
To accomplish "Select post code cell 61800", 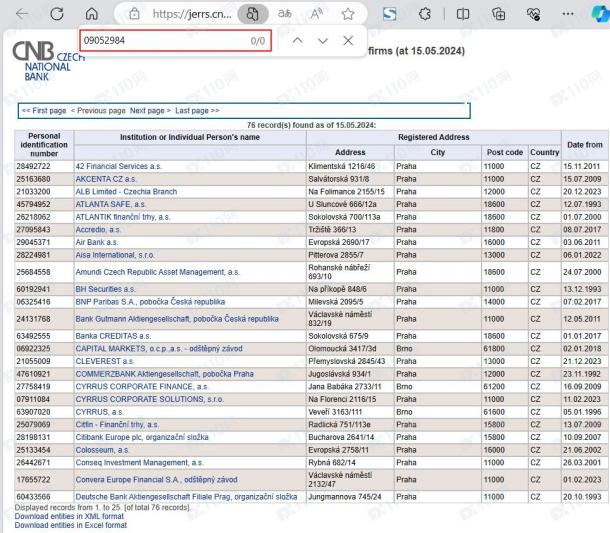I will (494, 349).
